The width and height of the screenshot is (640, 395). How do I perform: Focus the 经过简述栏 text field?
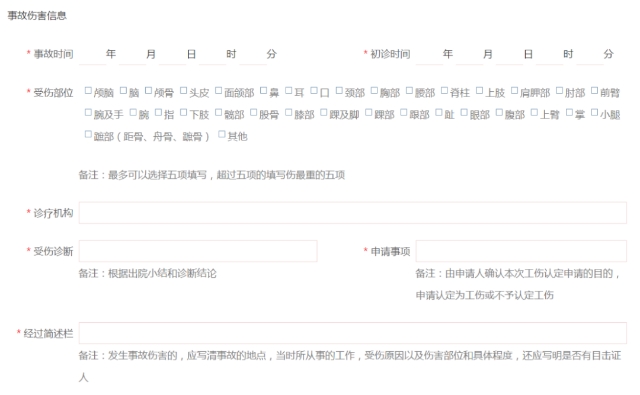353,333
